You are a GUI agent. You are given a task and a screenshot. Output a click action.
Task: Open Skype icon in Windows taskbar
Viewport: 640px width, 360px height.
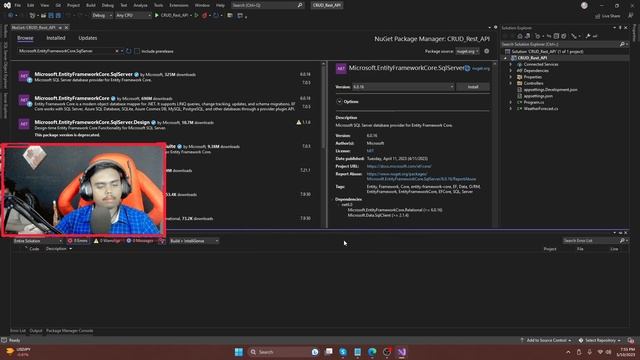(x=343, y=352)
